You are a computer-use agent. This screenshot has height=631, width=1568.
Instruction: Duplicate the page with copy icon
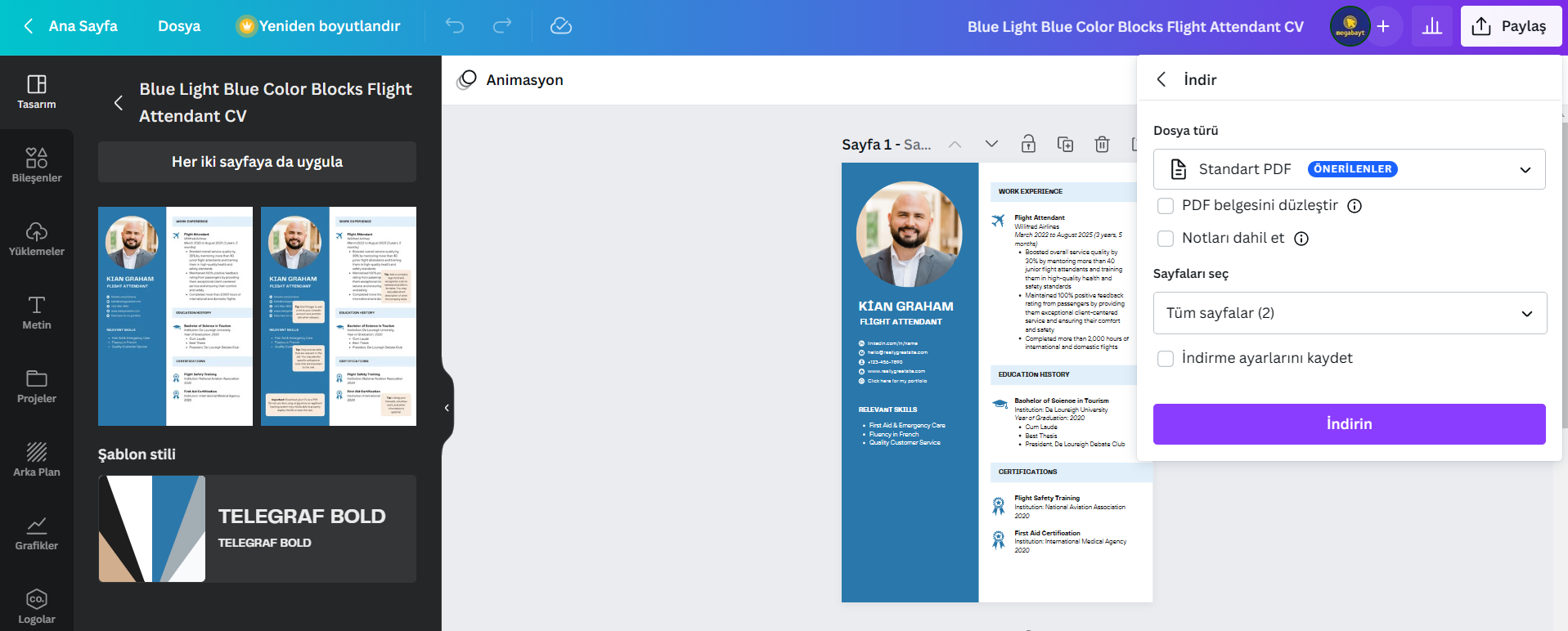point(1065,145)
